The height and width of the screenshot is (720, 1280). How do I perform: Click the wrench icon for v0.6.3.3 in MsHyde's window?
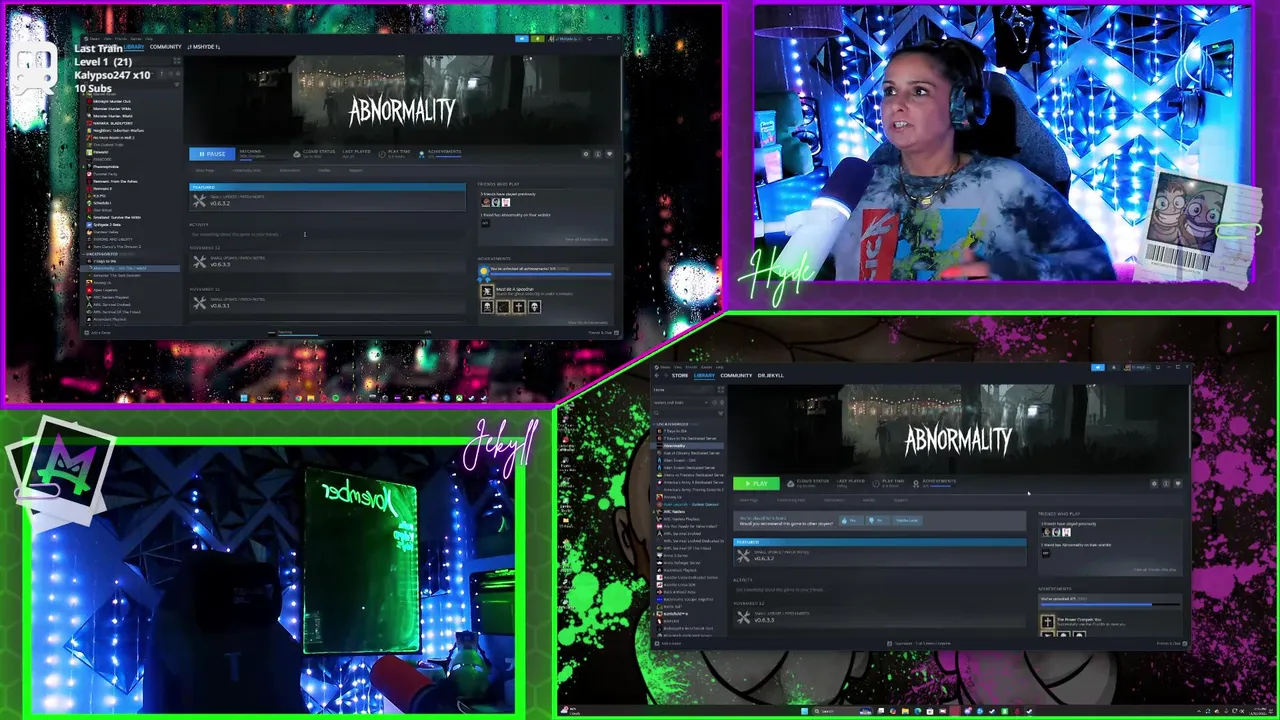tap(199, 262)
